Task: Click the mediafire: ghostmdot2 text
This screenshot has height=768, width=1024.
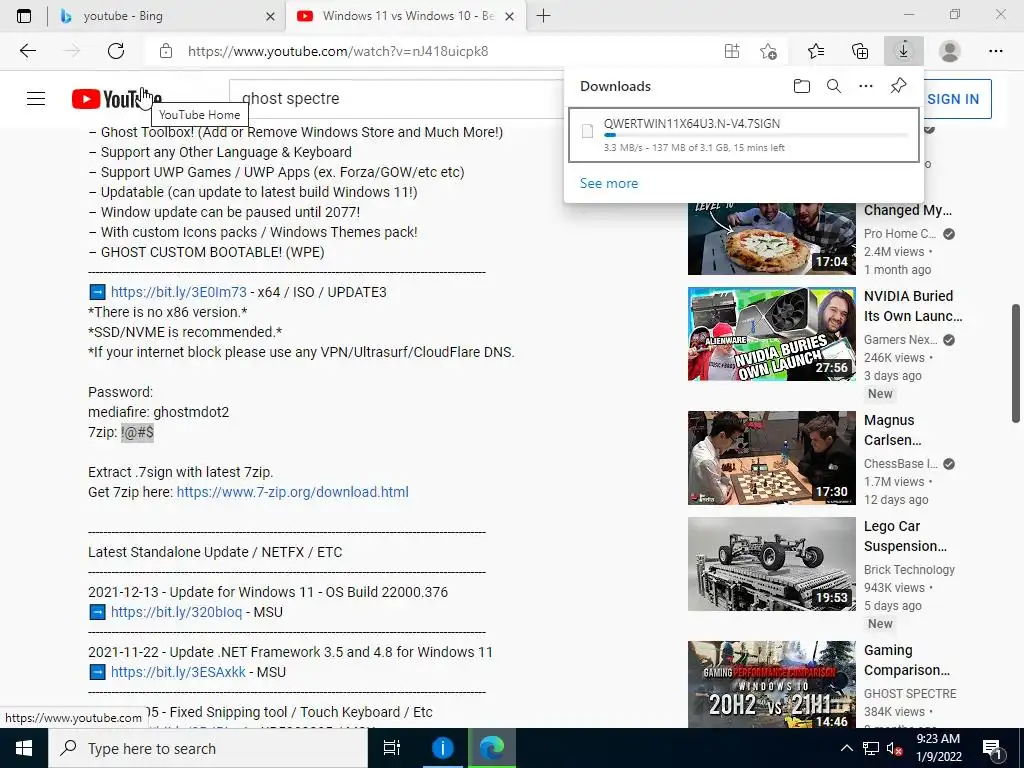Action: click(x=159, y=412)
